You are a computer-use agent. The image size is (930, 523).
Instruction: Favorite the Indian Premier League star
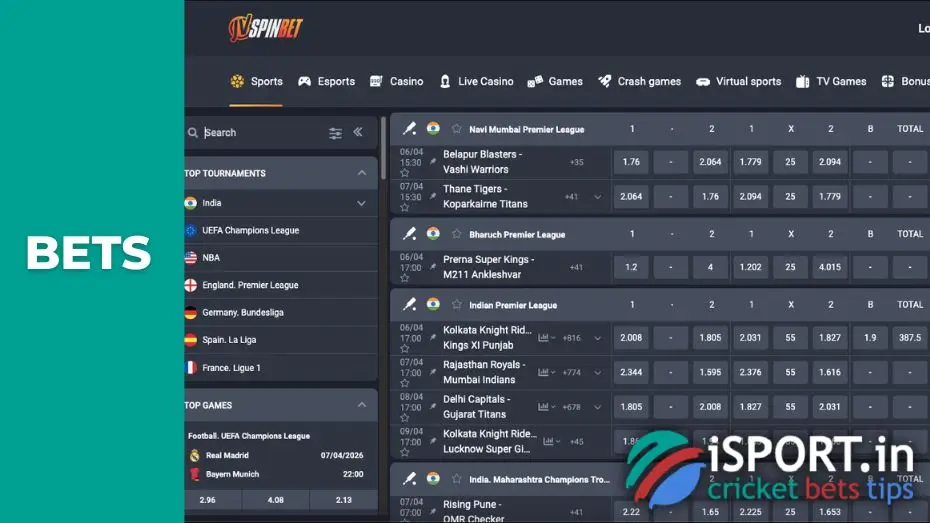(456, 304)
